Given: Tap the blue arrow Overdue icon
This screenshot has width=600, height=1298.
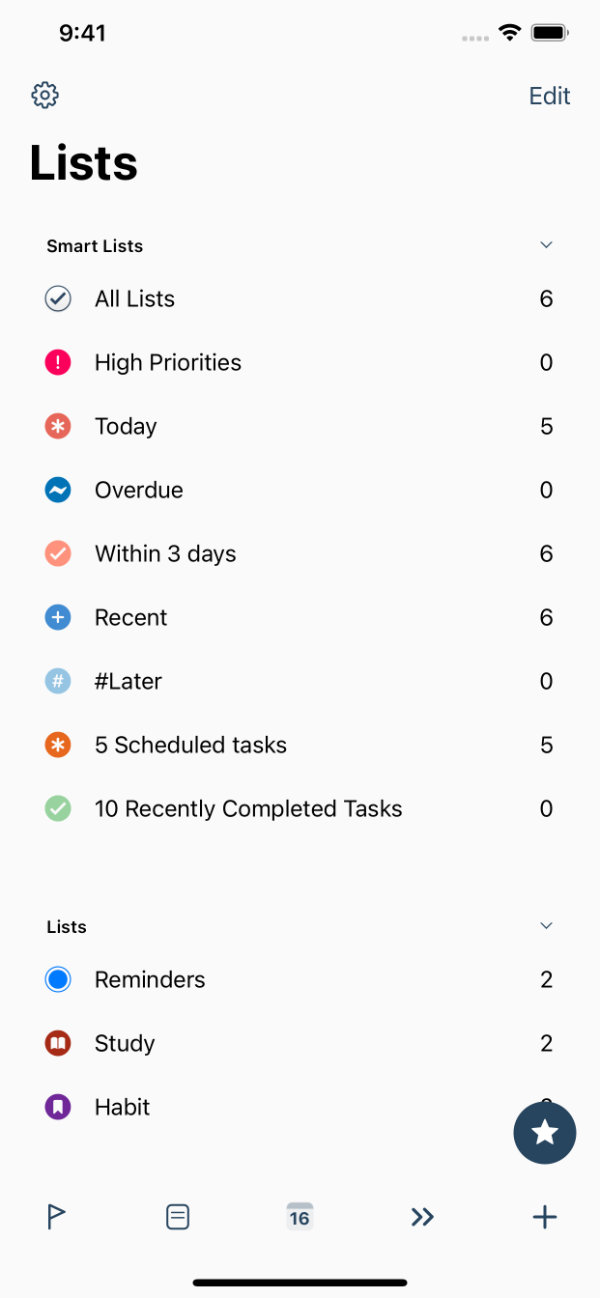Looking at the screenshot, I should point(58,490).
